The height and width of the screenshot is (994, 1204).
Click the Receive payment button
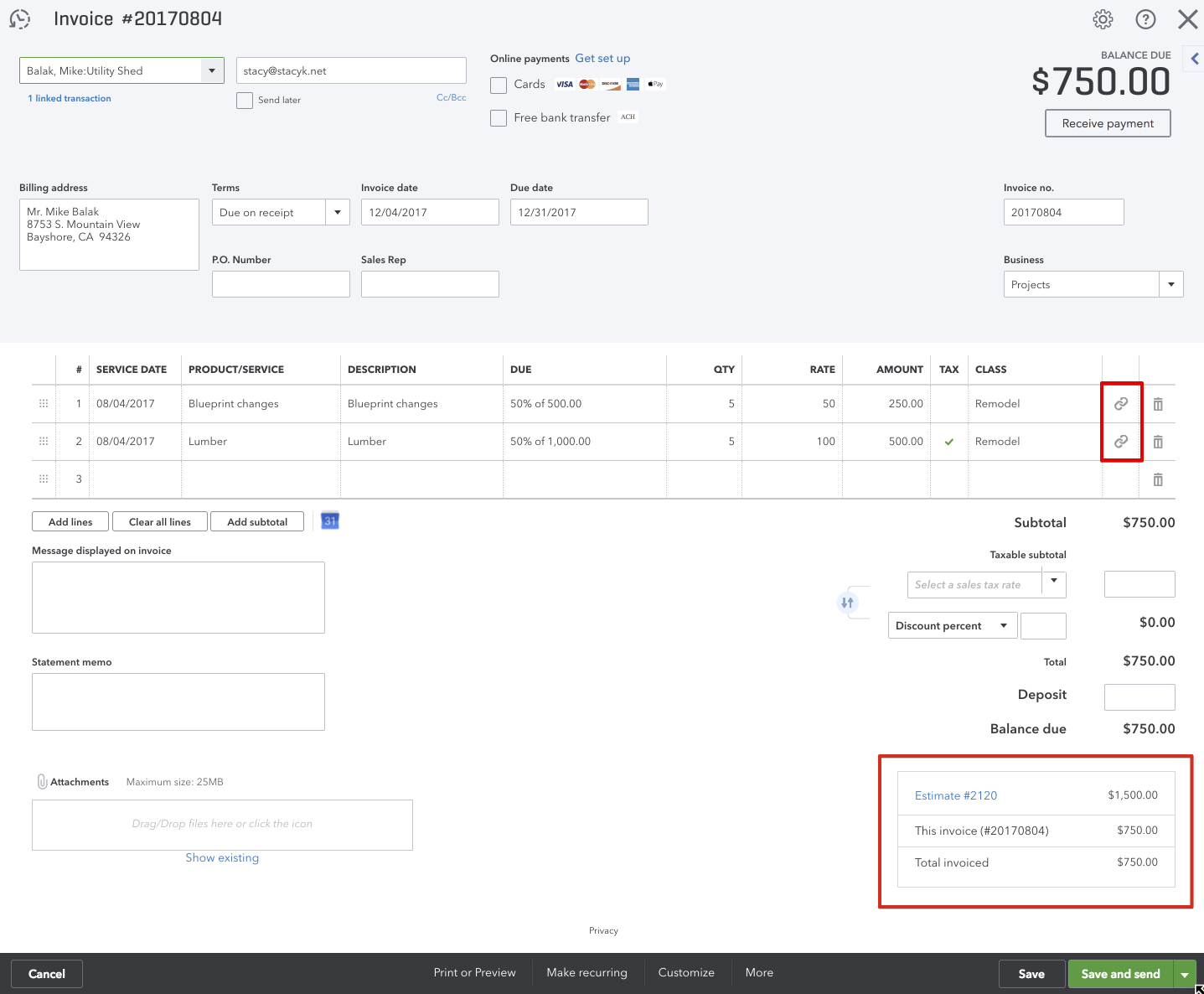pos(1107,123)
